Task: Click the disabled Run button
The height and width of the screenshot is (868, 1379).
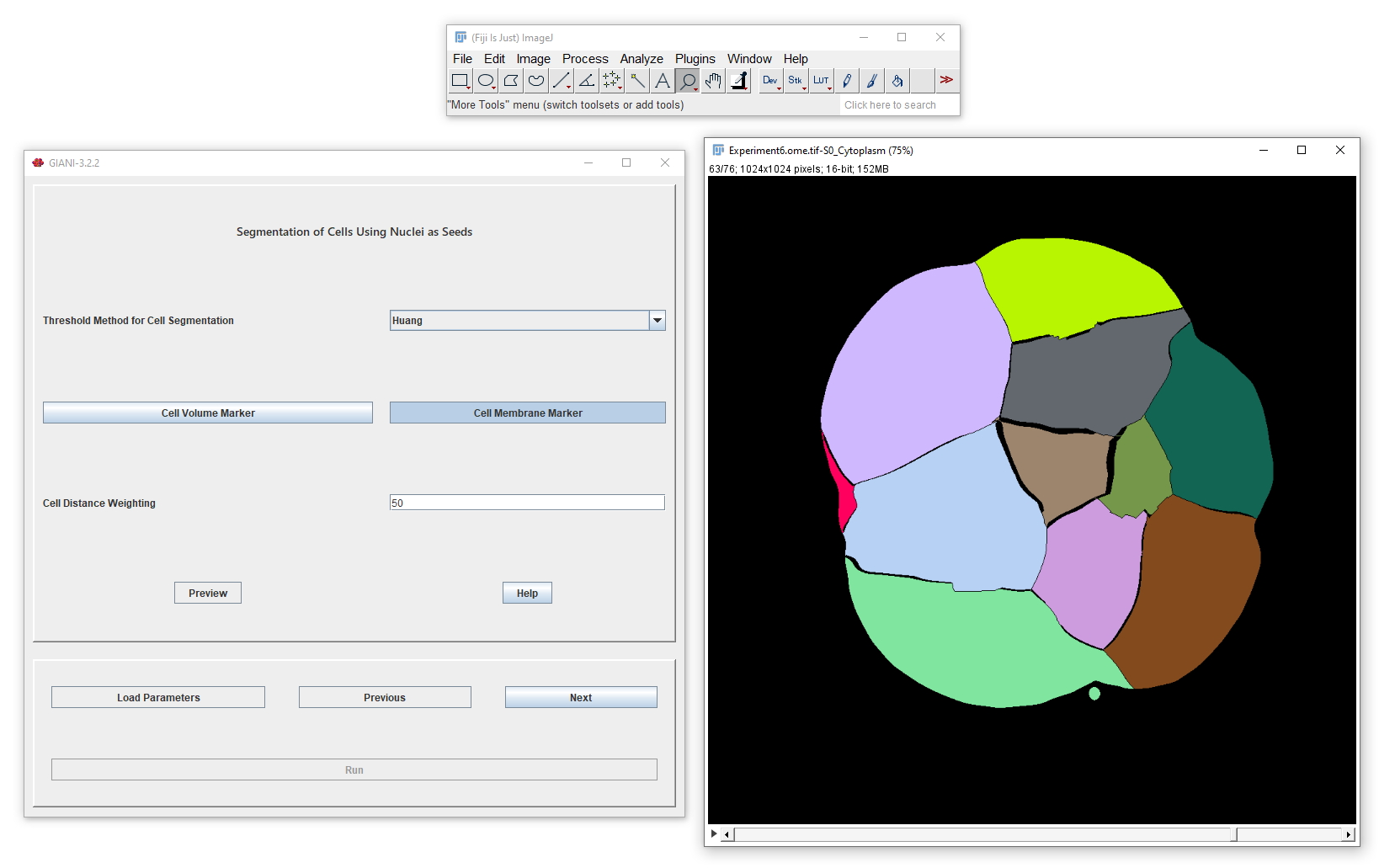Action: click(354, 769)
